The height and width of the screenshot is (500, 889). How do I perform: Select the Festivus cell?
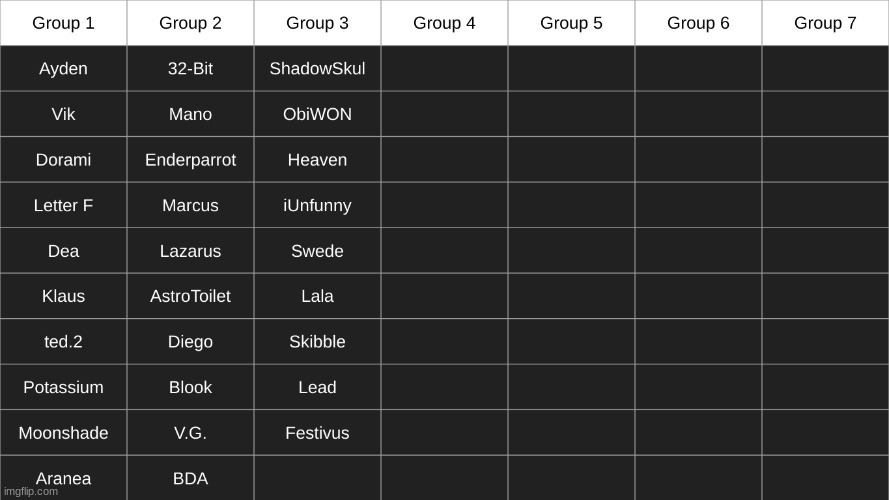pyautogui.click(x=317, y=433)
